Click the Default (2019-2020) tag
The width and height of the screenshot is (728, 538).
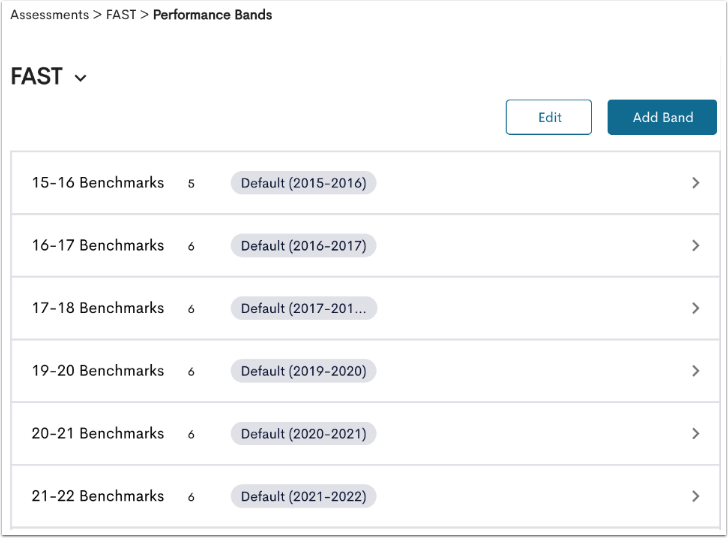[x=304, y=371]
